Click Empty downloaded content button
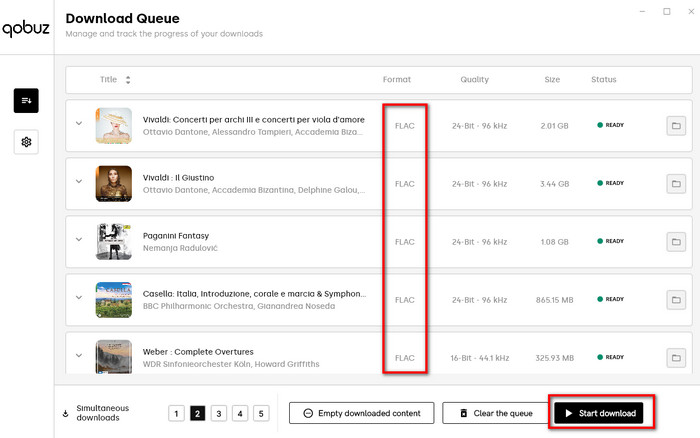Viewport: 700px width, 438px height. click(x=362, y=413)
